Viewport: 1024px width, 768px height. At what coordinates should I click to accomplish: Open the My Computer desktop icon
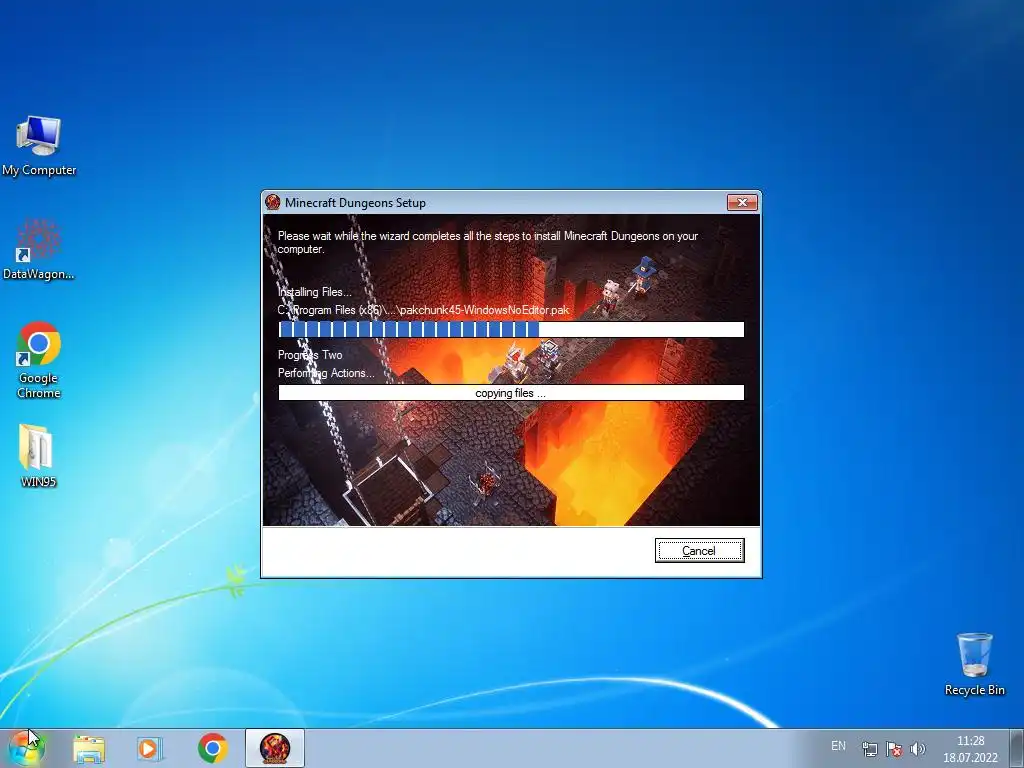39,146
